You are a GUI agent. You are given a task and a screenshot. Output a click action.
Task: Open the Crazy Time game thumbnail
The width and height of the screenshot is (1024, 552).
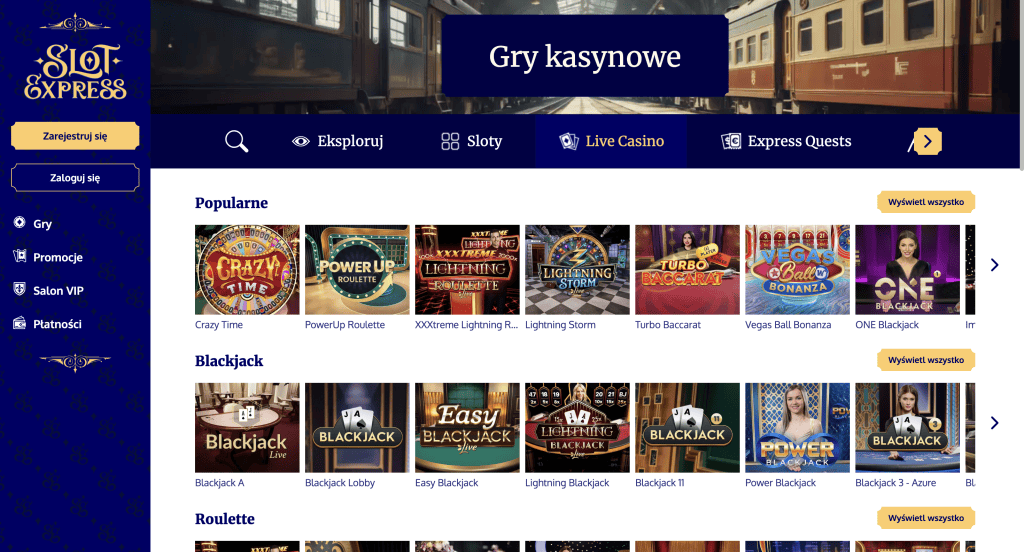(x=248, y=270)
